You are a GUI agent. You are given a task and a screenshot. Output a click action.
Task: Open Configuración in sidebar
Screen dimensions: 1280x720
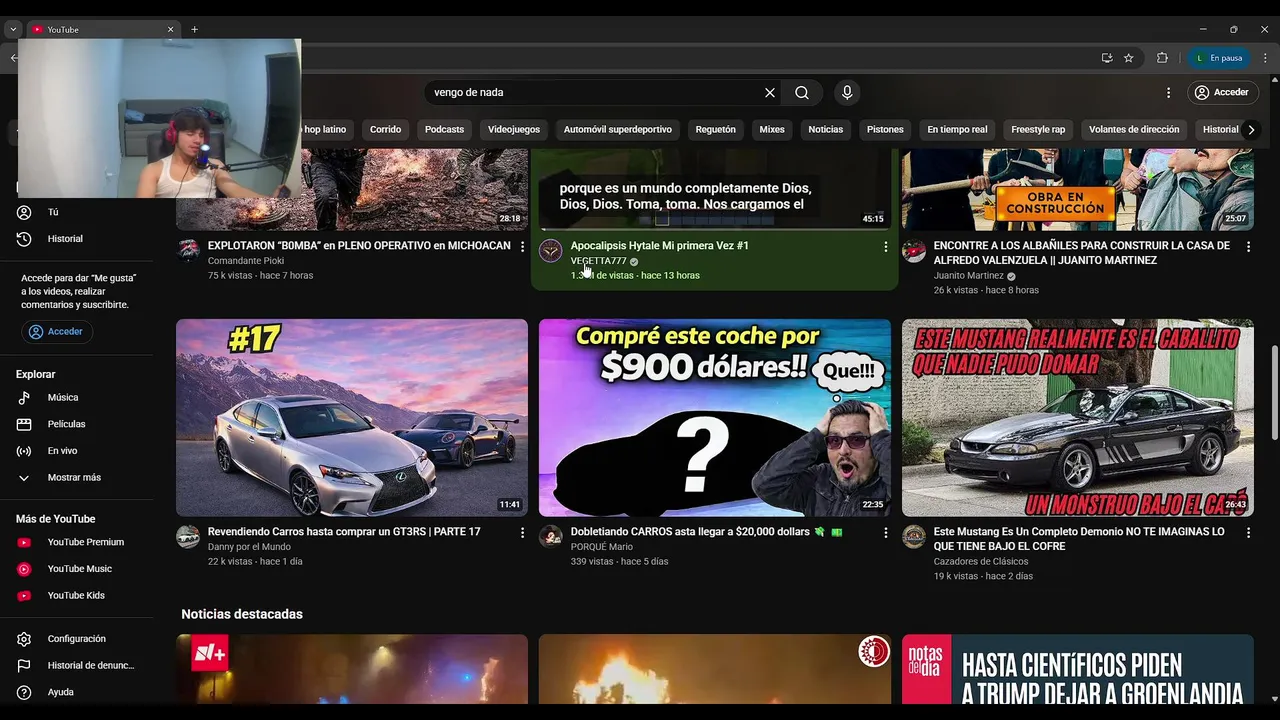(77, 639)
